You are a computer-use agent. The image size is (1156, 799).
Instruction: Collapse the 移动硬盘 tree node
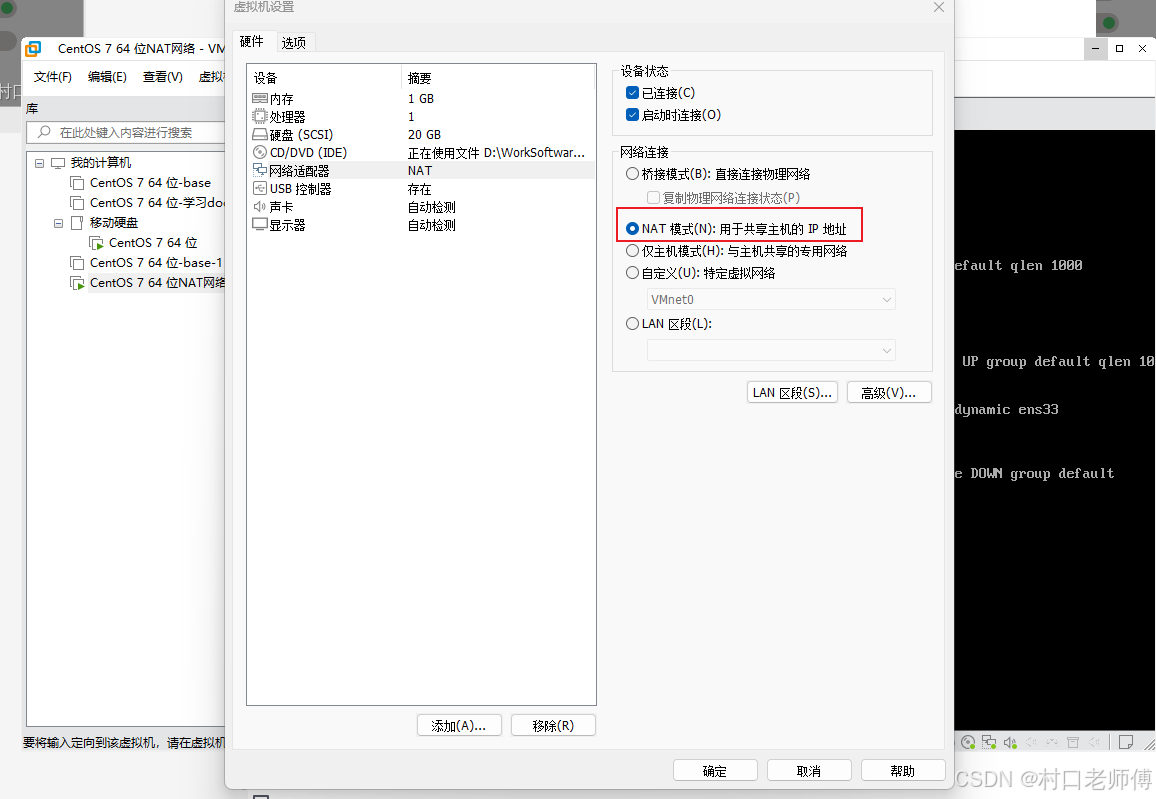58,222
